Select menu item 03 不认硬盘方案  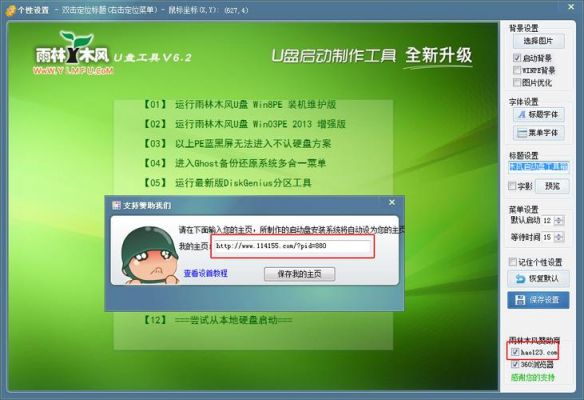click(x=237, y=143)
